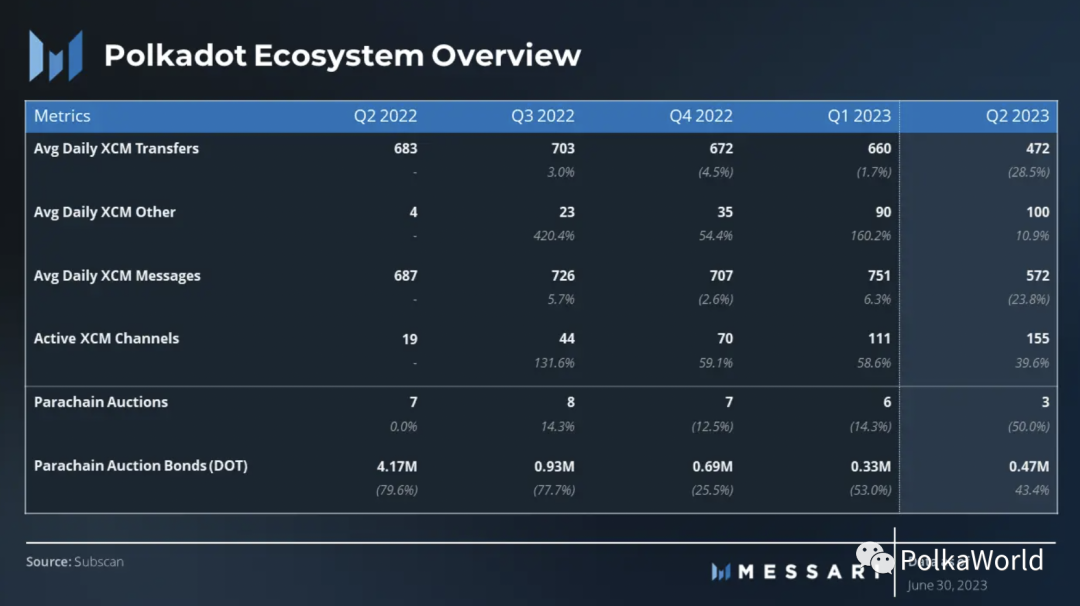Click the 0.93M auction bonds value

[x=554, y=466]
